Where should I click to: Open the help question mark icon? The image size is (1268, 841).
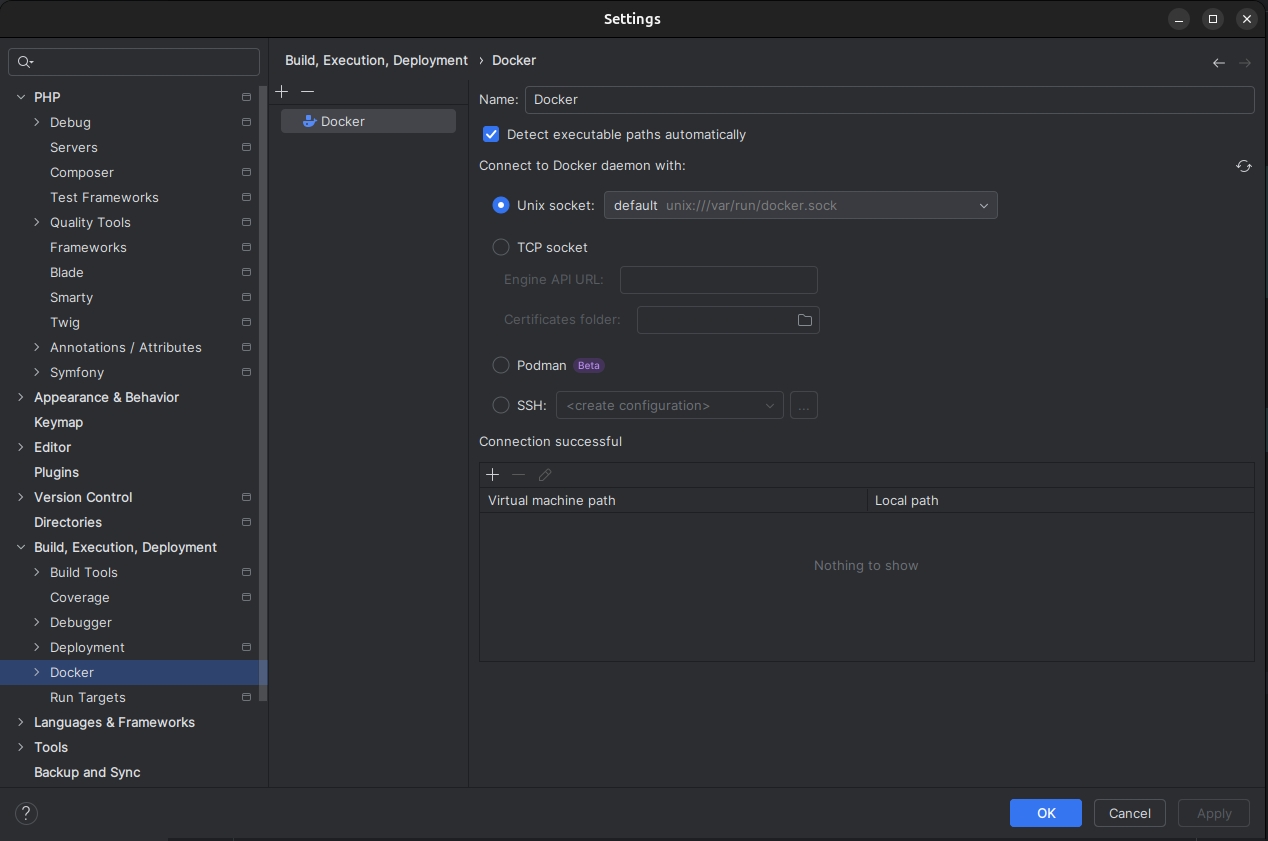(27, 813)
